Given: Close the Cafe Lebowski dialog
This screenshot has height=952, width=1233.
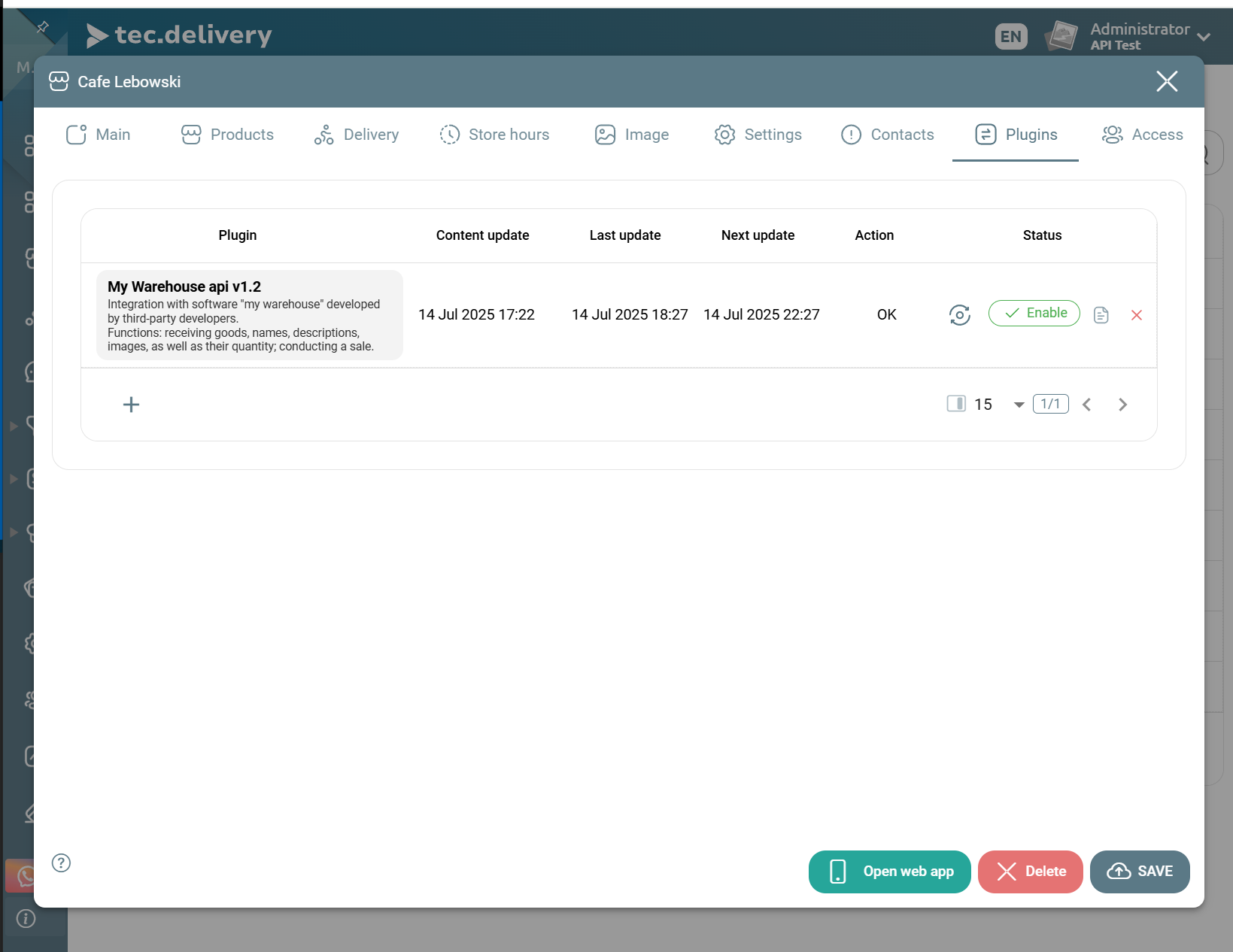Looking at the screenshot, I should 1167,81.
